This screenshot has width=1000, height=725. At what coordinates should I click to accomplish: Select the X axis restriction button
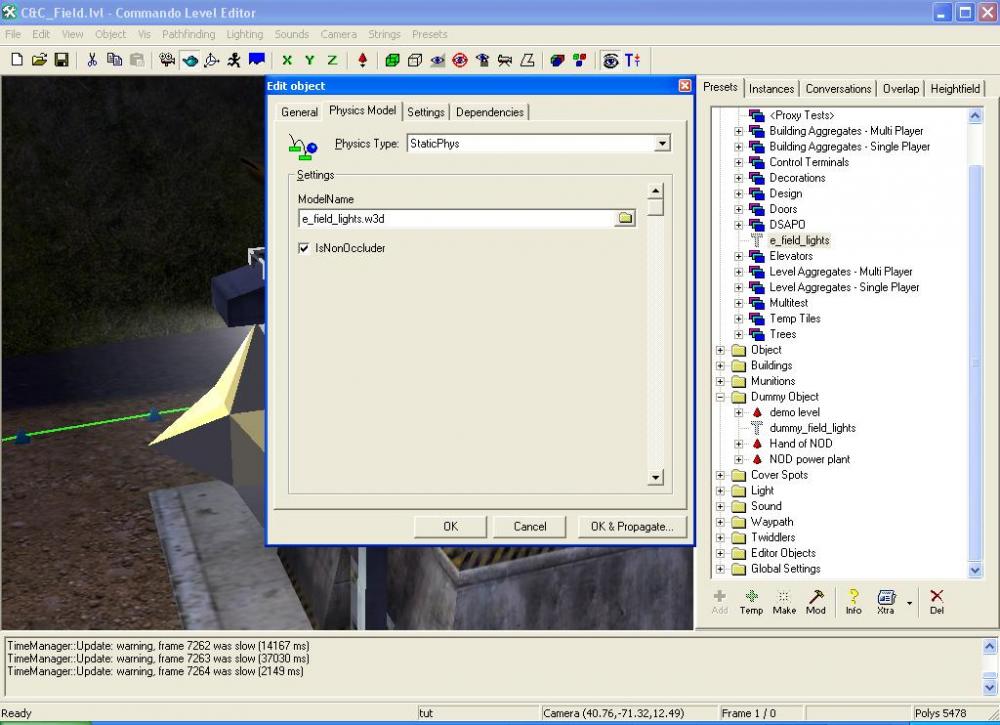tap(287, 60)
